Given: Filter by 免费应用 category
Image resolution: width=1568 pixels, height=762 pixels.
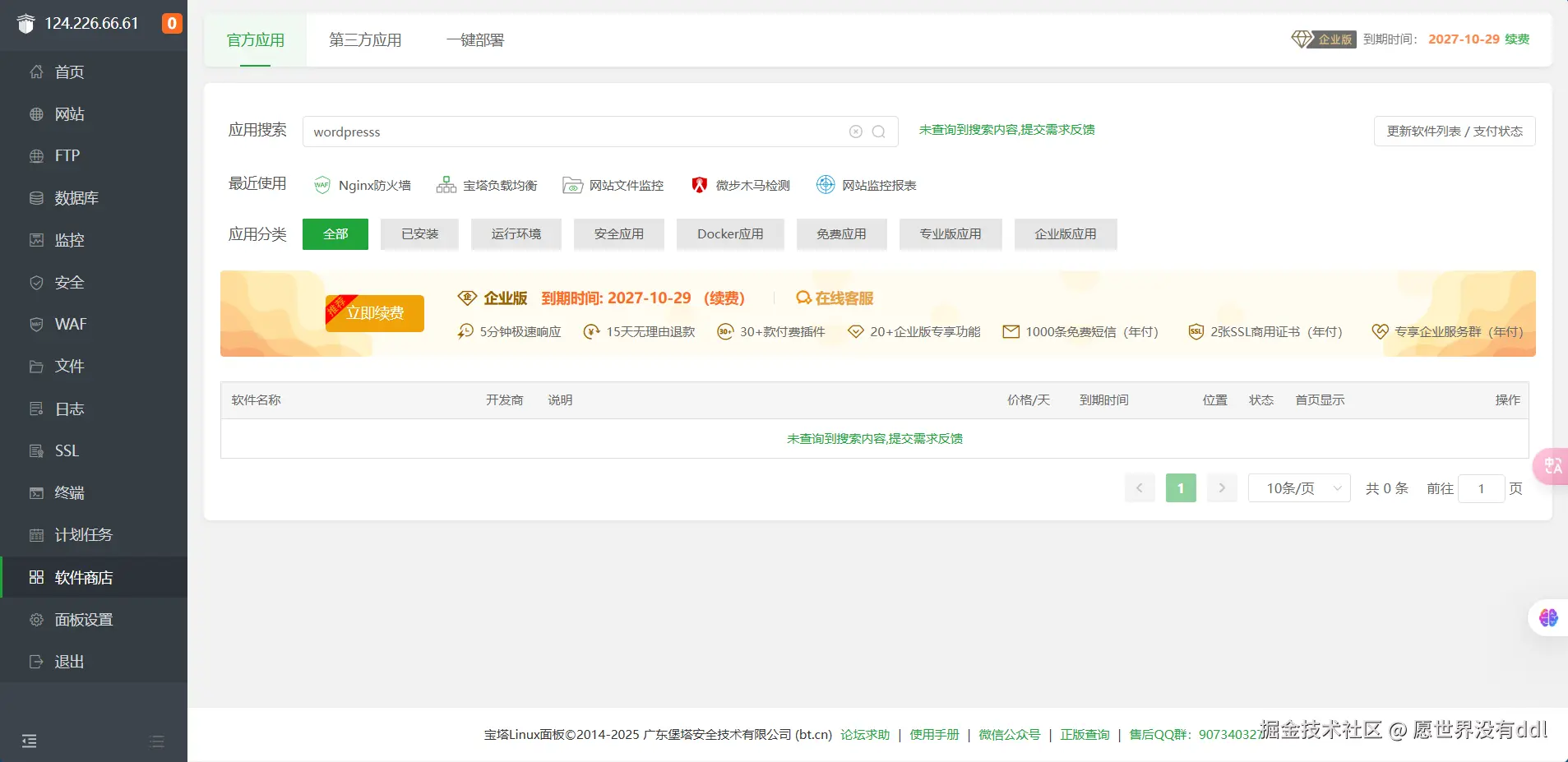Looking at the screenshot, I should [842, 234].
